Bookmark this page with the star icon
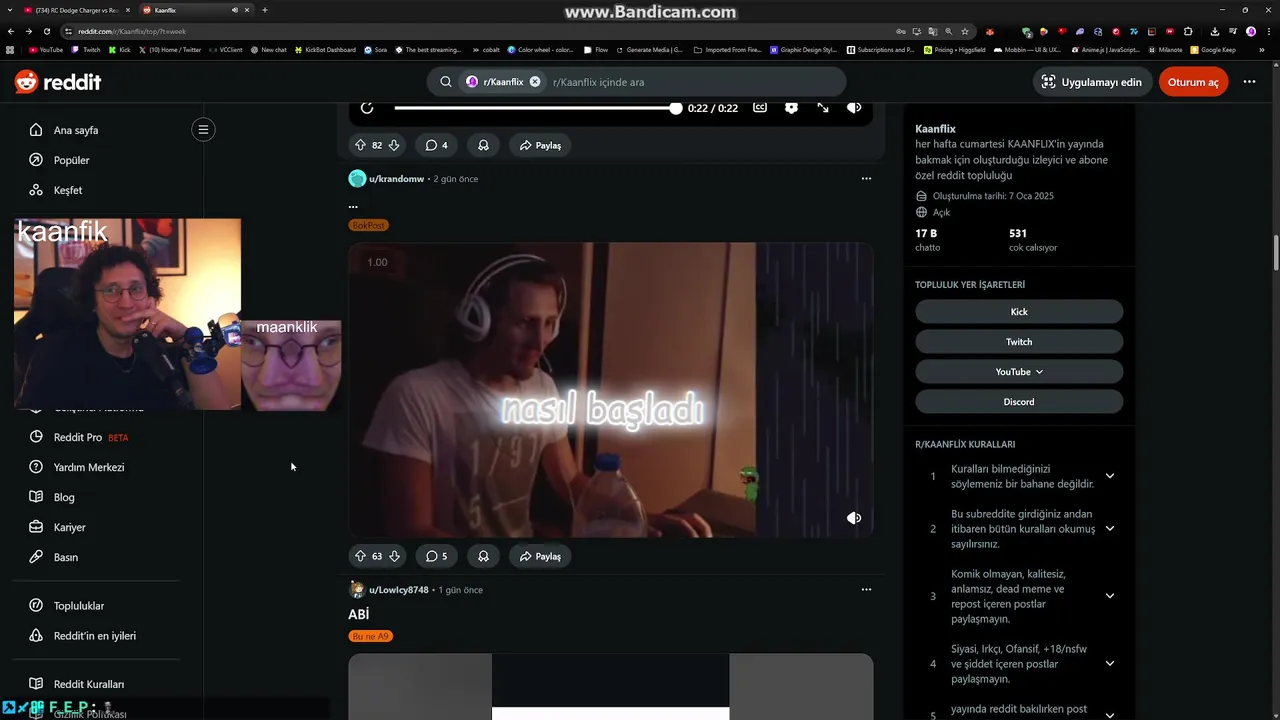Image resolution: width=1280 pixels, height=720 pixels. [x=964, y=31]
